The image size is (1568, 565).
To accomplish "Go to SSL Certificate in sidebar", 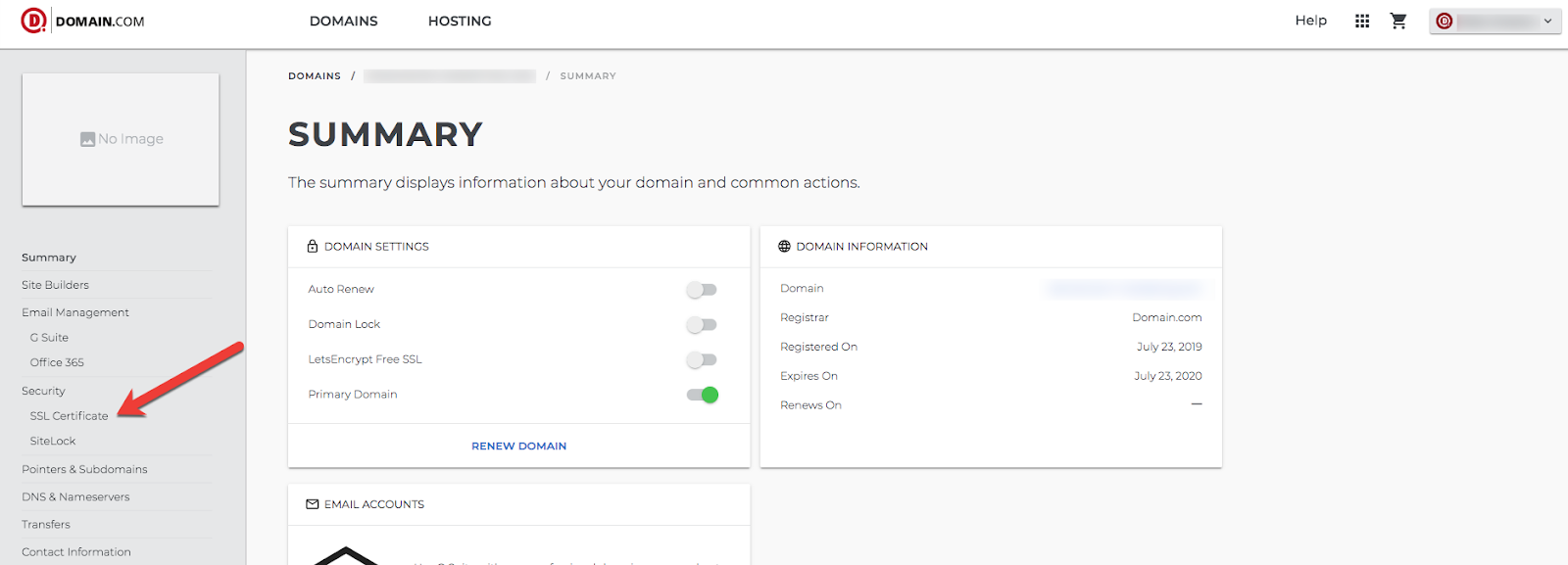I will [69, 416].
